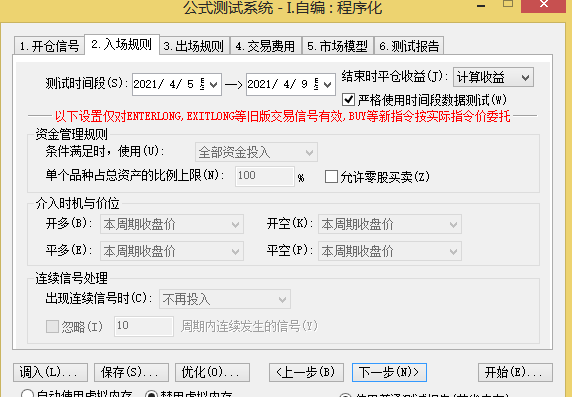
Task: Expand the 开空(K) price dropdown
Action: 390,224
